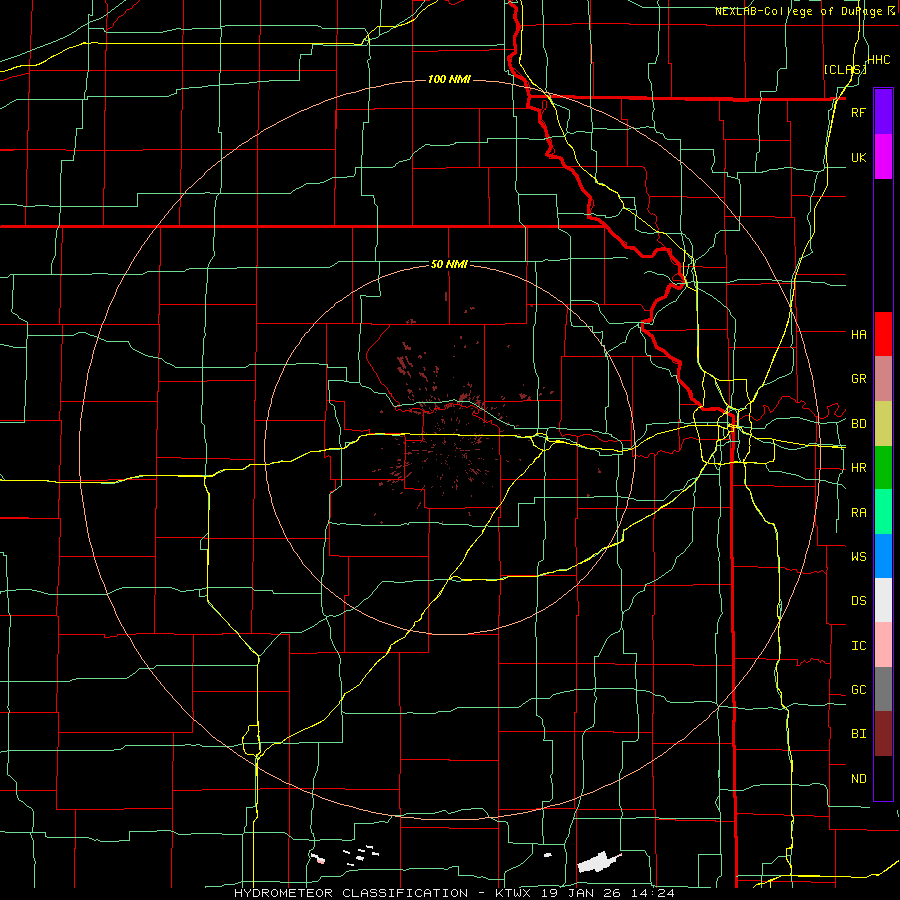Click the HR green legend swatch
Screen dimensions: 900x900
click(883, 468)
